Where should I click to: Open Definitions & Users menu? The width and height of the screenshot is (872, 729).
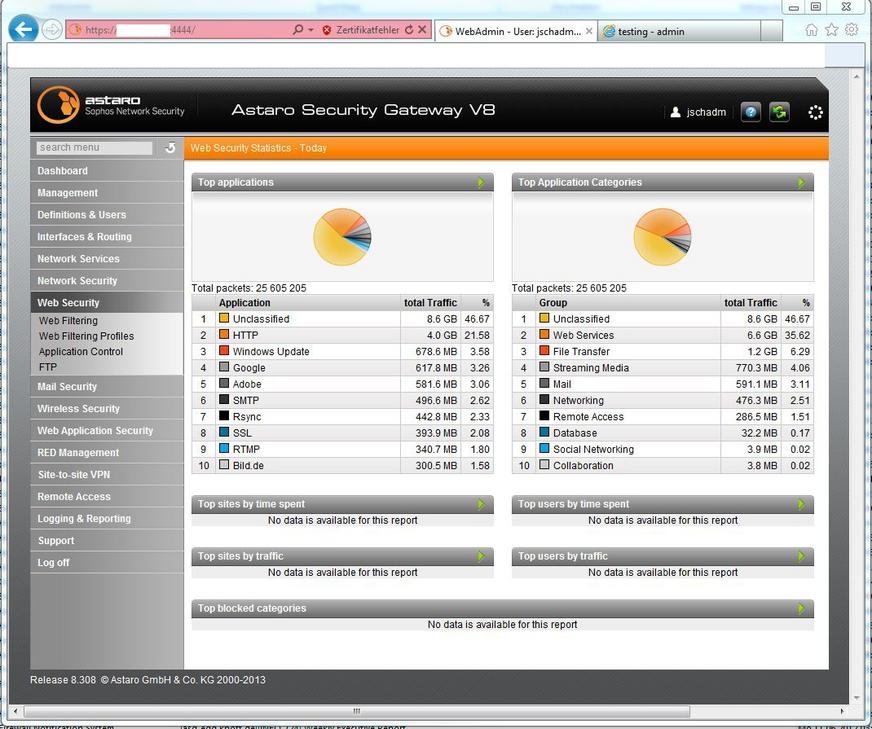point(106,215)
